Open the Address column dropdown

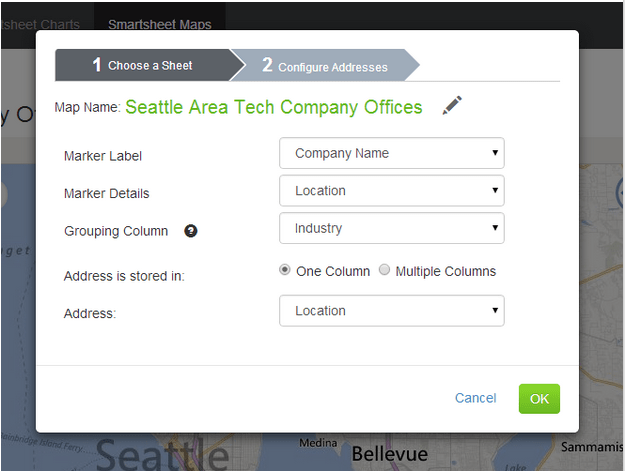[392, 311]
